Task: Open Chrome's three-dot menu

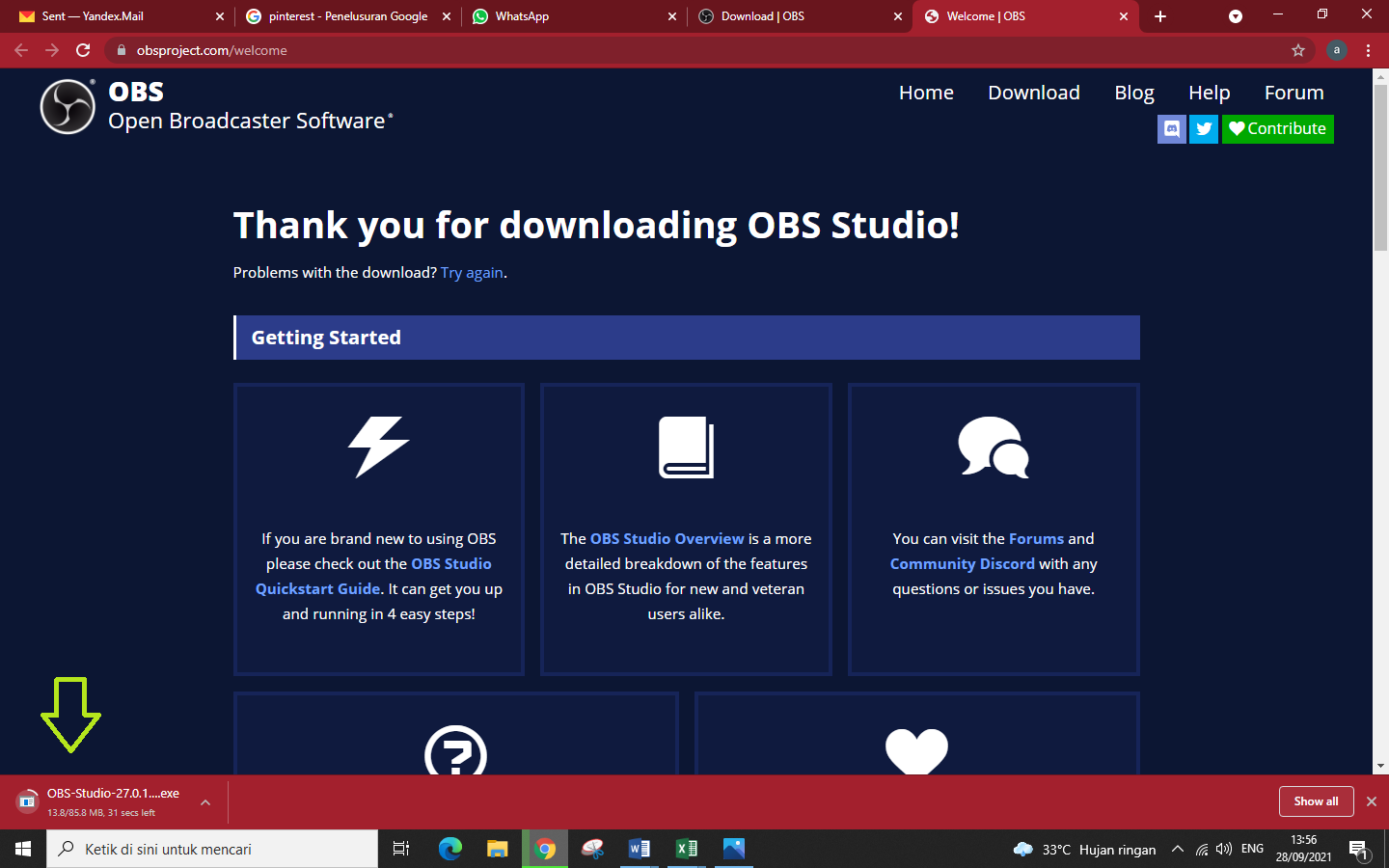Action: [1369, 50]
